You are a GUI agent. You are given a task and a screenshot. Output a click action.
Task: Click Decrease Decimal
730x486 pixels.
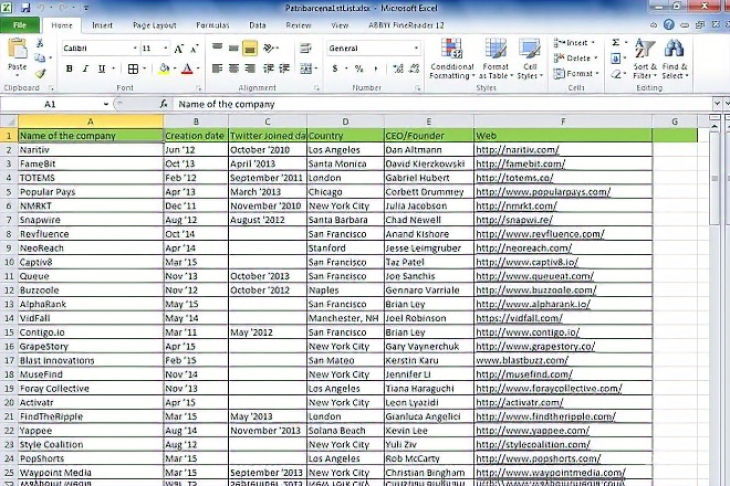click(414, 69)
